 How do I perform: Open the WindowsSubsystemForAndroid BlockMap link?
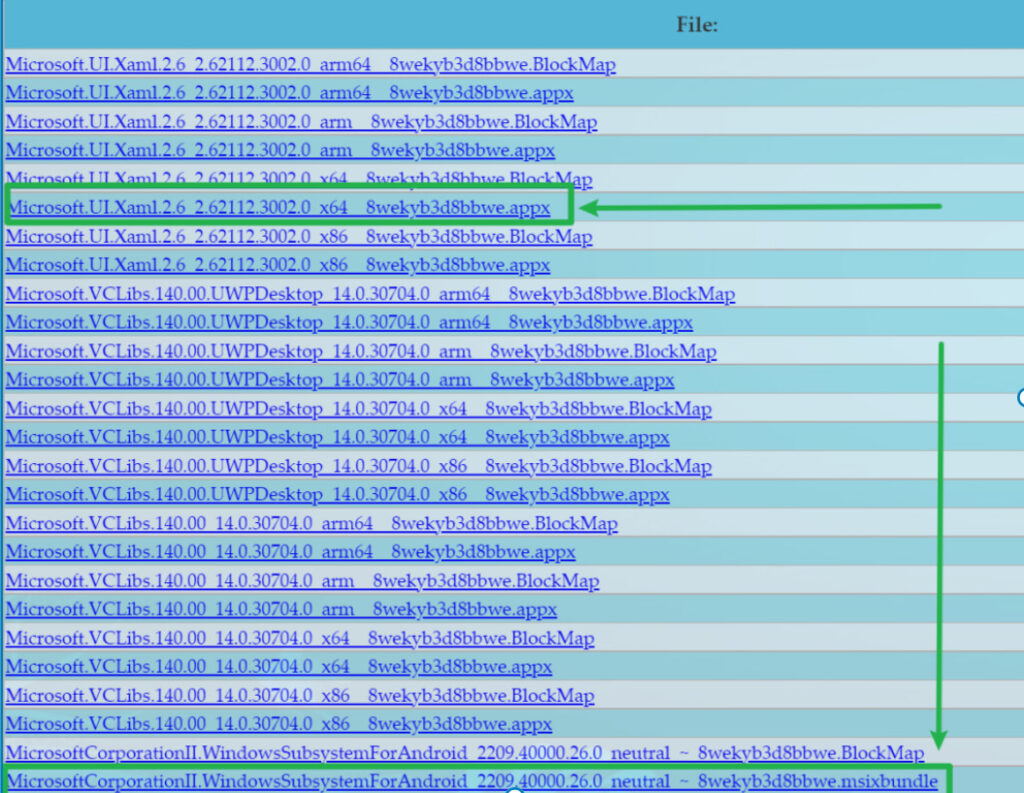tap(465, 753)
